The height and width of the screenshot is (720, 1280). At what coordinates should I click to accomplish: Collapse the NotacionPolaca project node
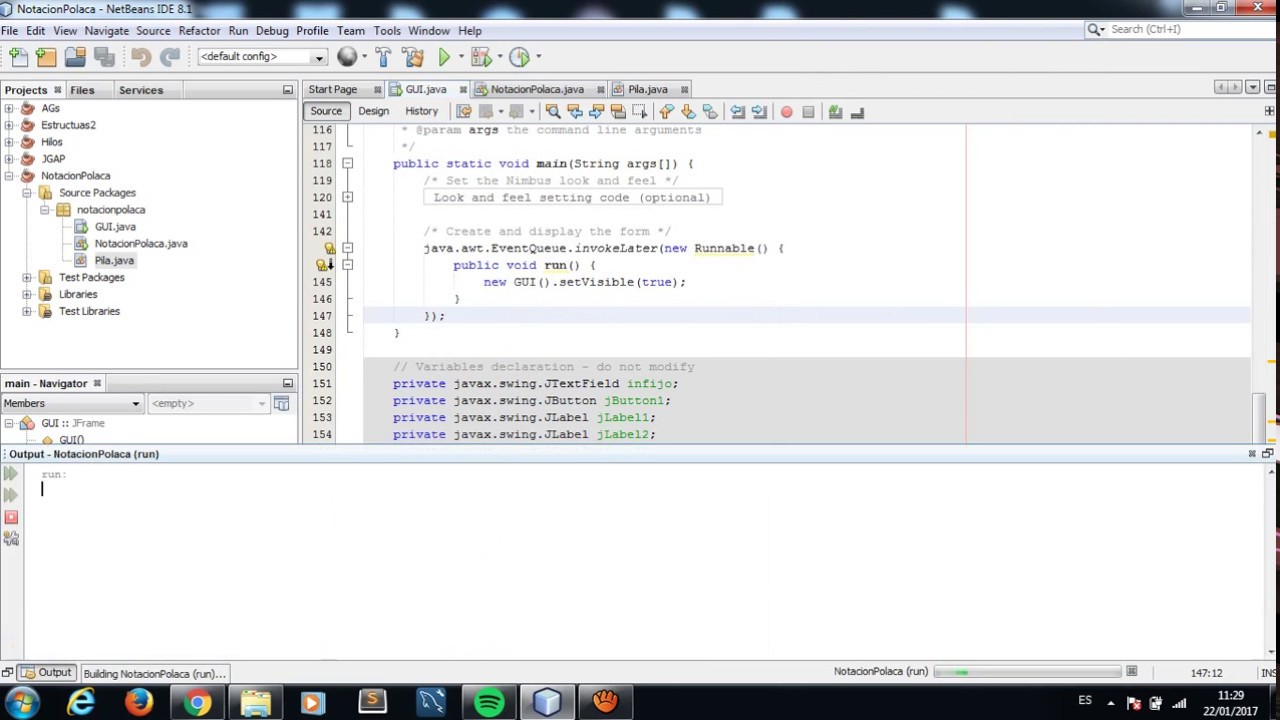9,176
